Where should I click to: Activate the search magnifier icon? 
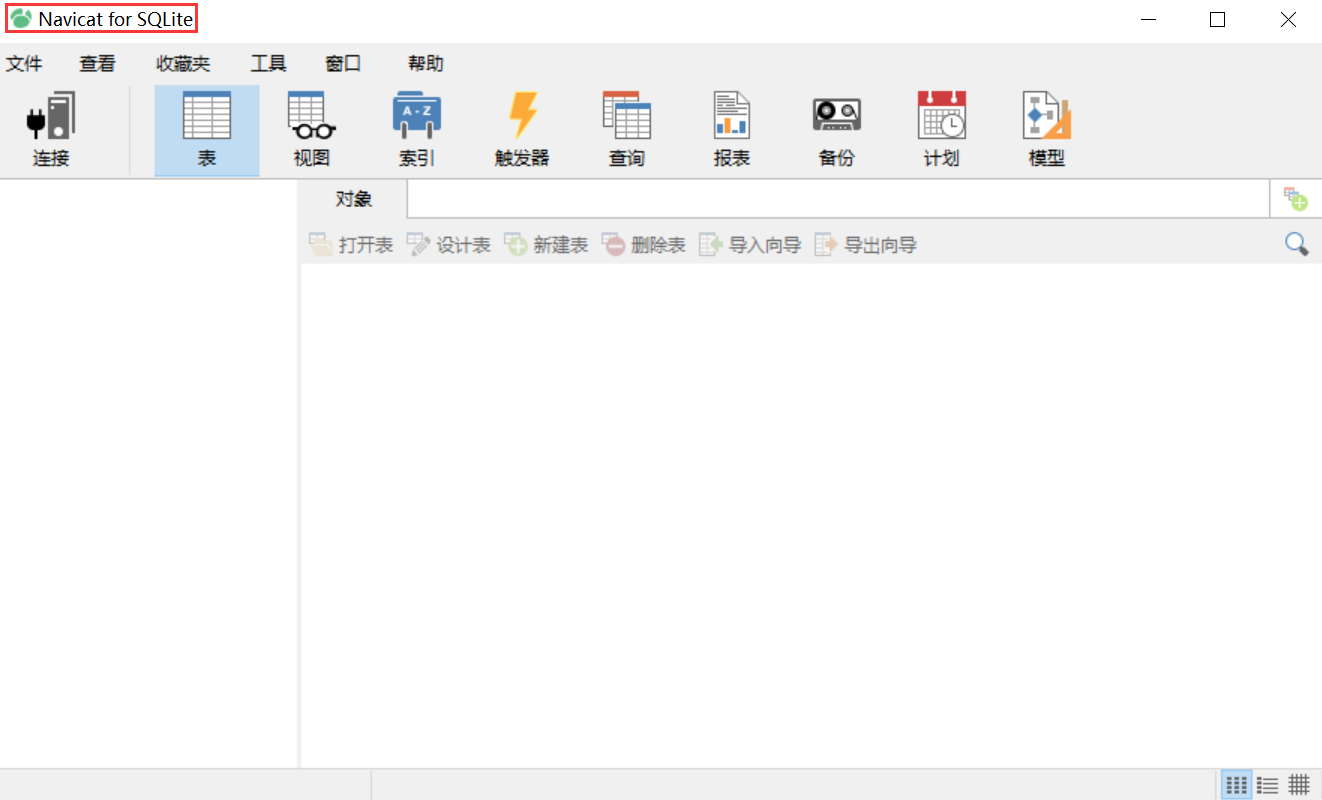coord(1297,243)
